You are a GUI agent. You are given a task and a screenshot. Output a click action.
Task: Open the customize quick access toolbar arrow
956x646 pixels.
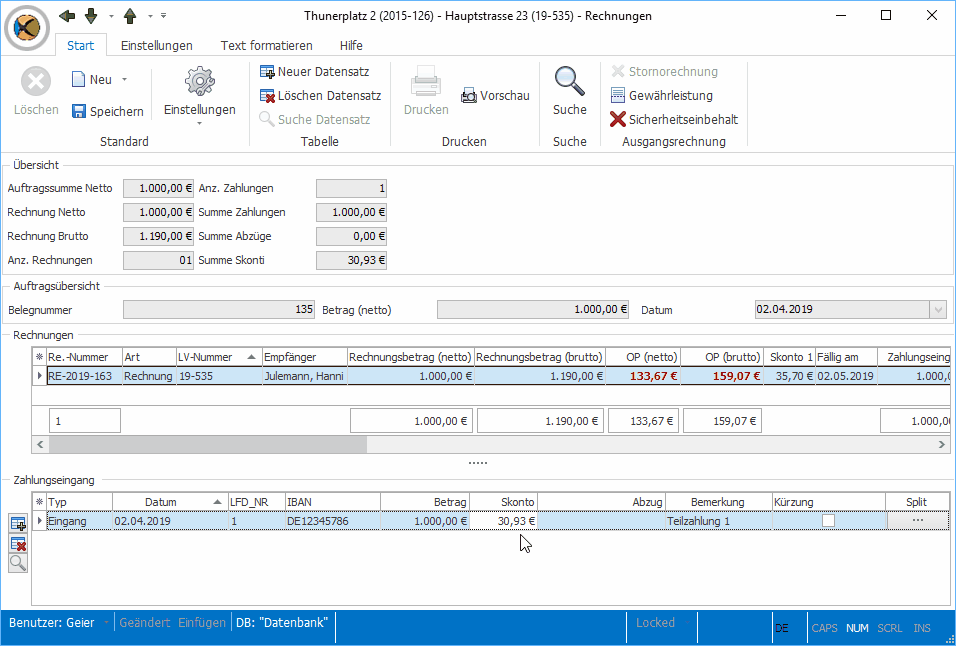tap(163, 16)
